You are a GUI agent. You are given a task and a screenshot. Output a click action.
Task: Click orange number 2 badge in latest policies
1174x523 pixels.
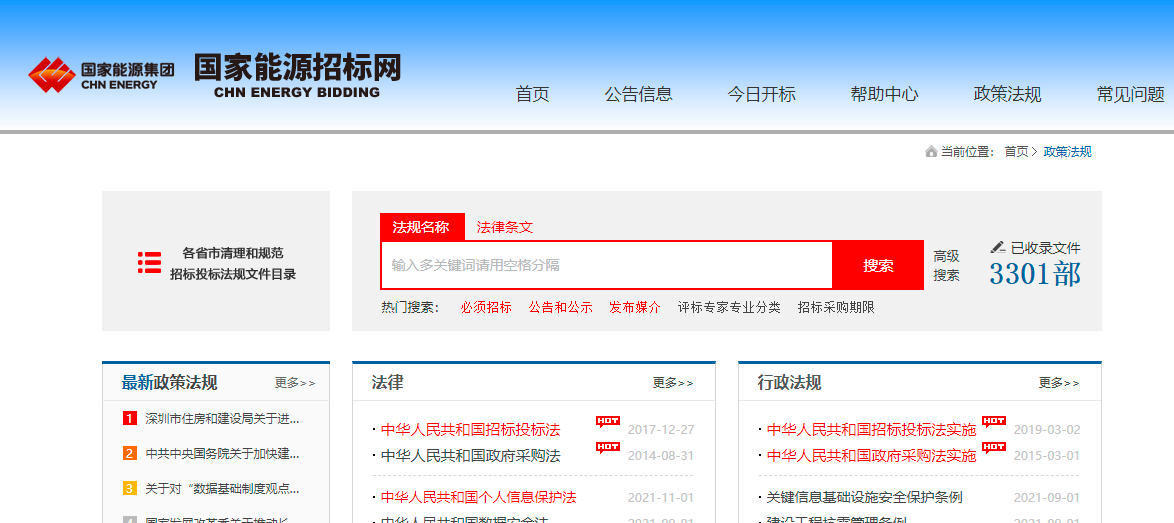[130, 453]
